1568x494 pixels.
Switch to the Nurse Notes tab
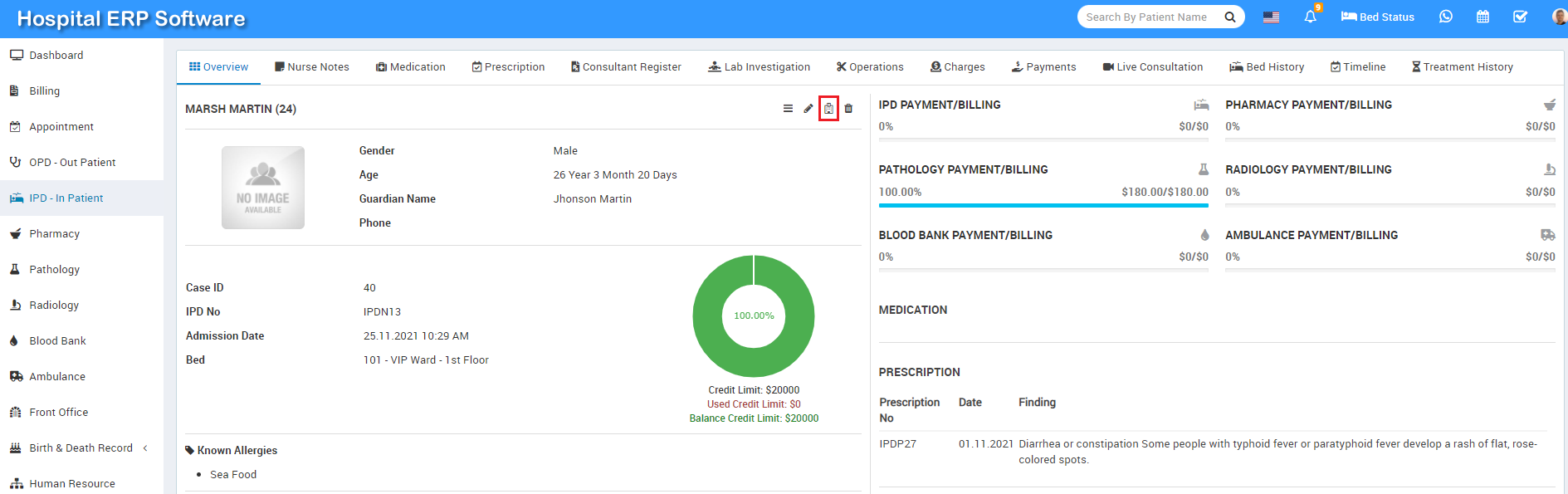tap(312, 67)
